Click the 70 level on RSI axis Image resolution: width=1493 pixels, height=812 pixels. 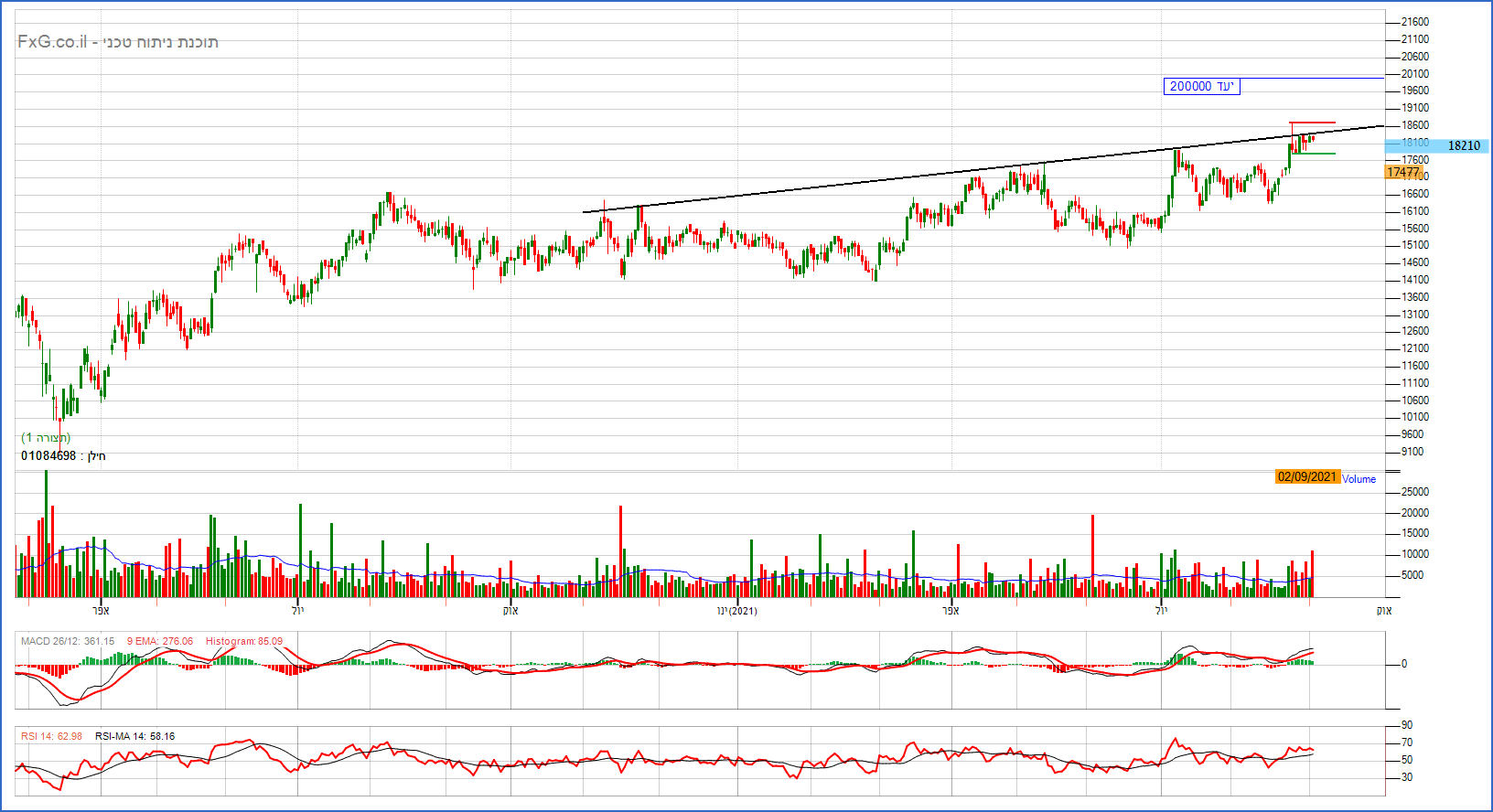coord(1406,743)
